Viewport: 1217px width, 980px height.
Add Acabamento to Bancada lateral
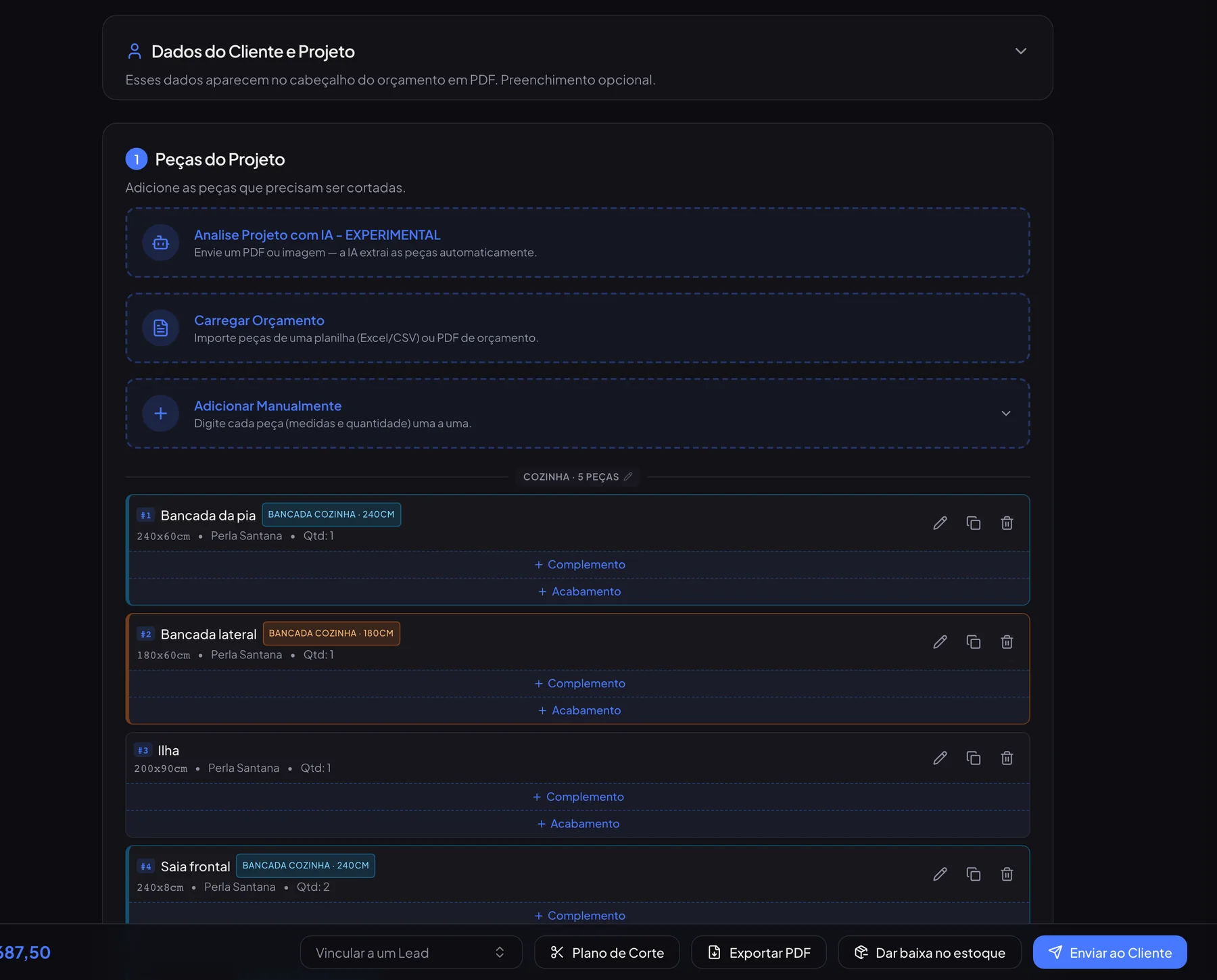579,710
